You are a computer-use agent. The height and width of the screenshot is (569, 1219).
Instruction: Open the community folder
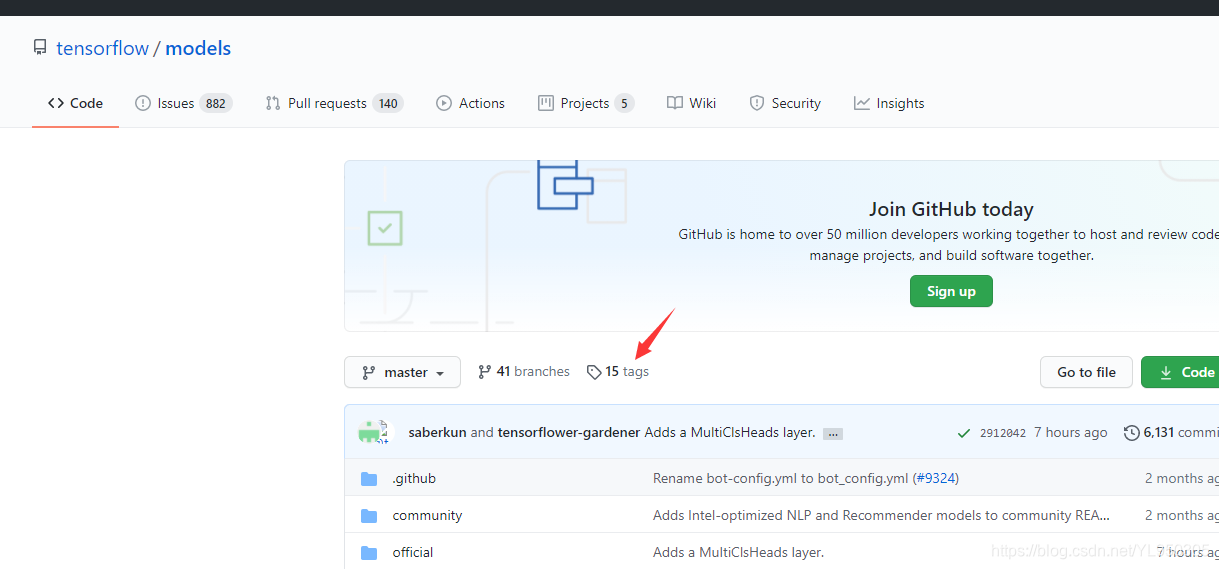coord(427,515)
